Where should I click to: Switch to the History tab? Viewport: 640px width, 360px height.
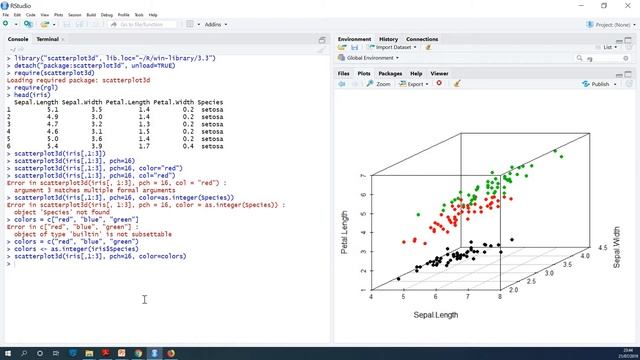pos(388,39)
